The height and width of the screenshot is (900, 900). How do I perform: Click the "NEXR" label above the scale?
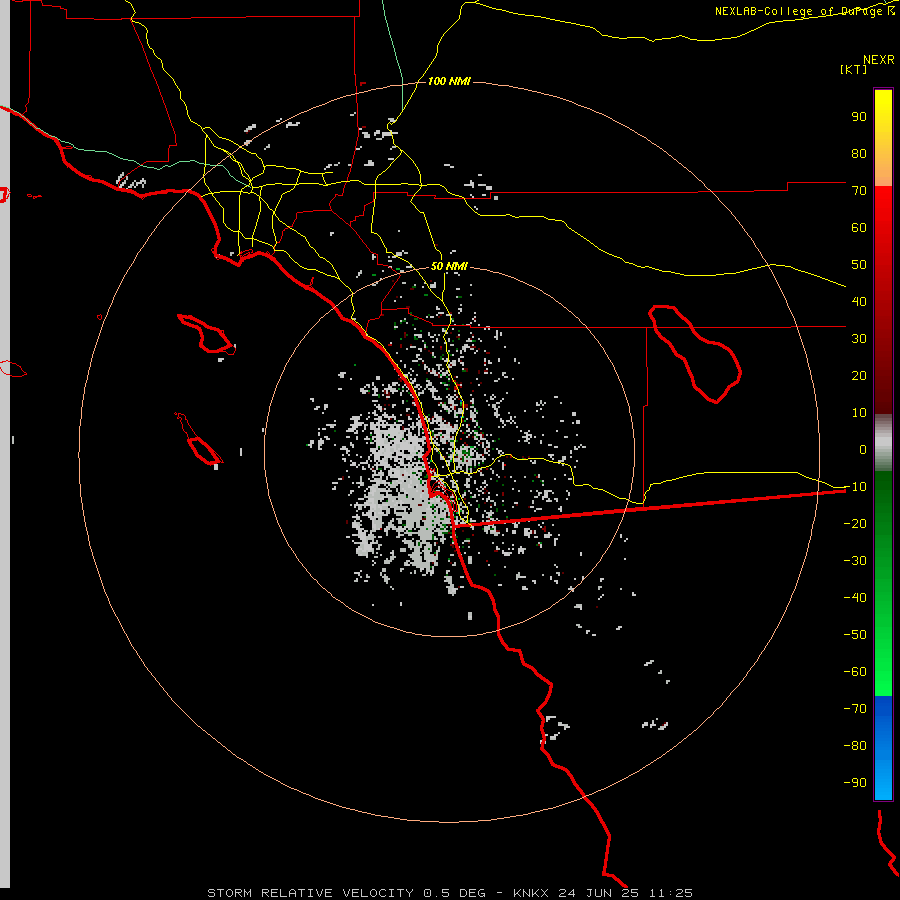coord(879,60)
